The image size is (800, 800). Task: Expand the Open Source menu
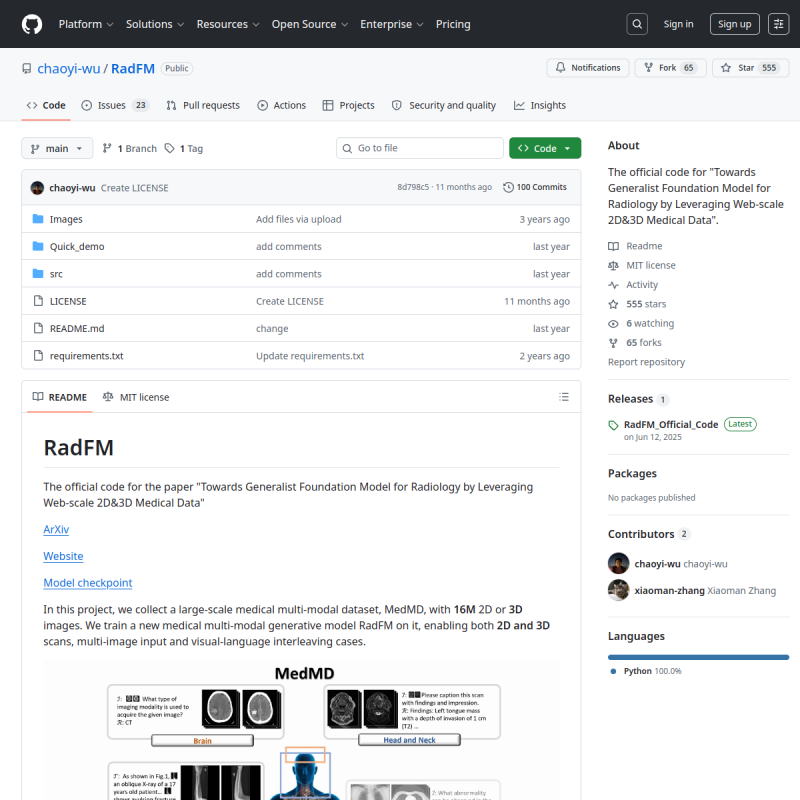click(310, 24)
